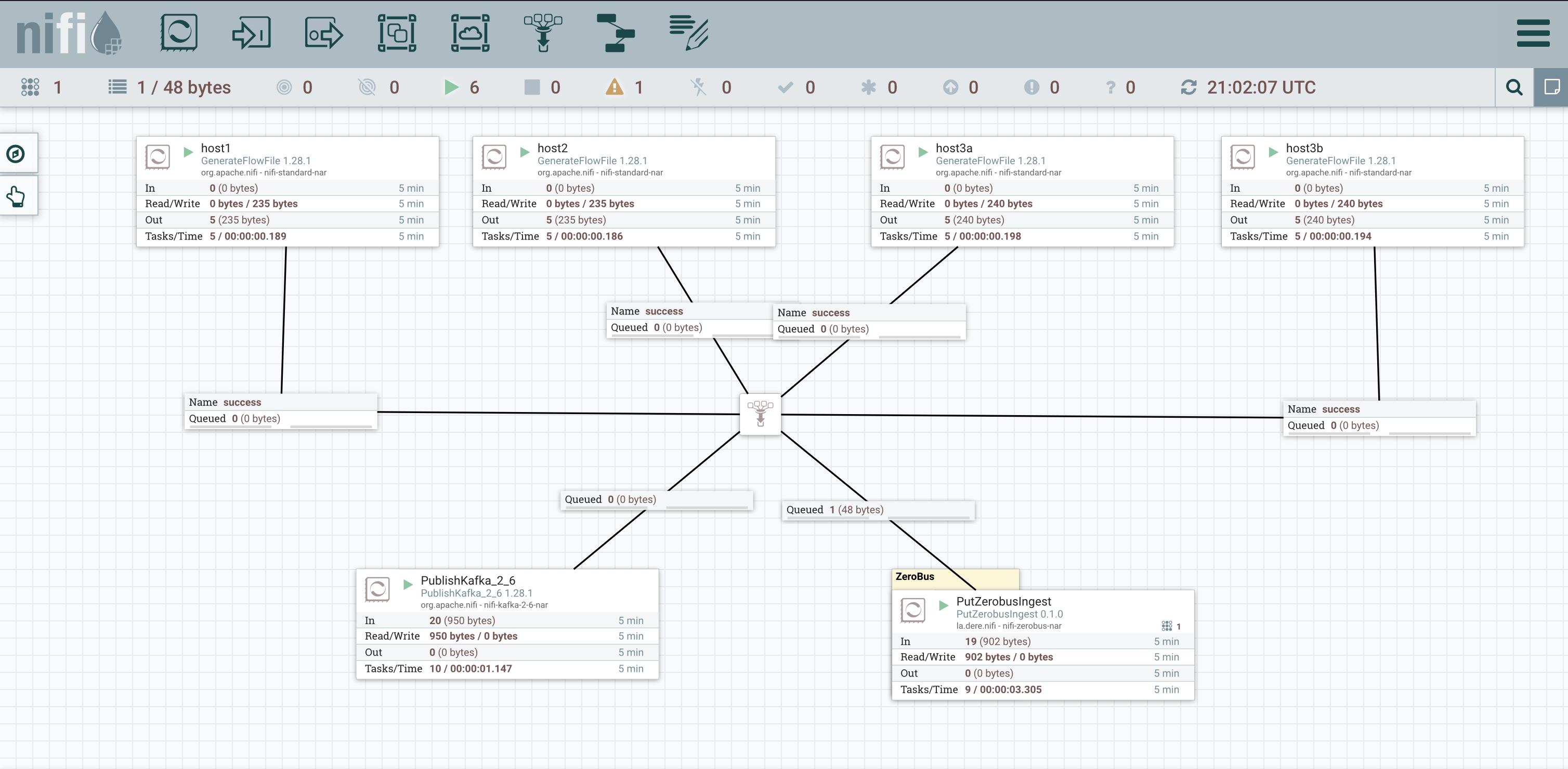Select the connection queued 1 (48 bytes)
The height and width of the screenshot is (769, 1568).
(878, 510)
